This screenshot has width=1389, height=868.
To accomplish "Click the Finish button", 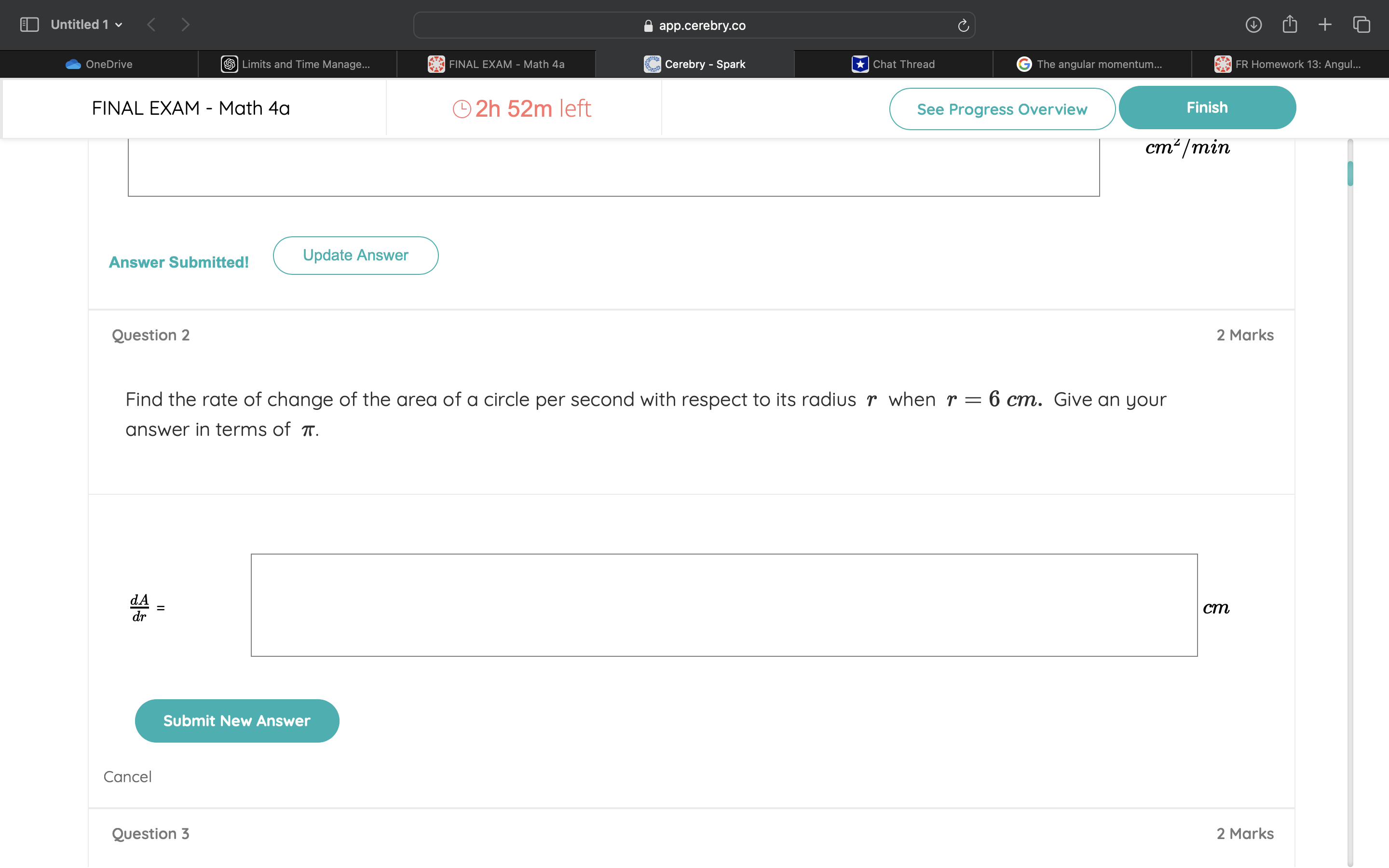I will point(1207,108).
